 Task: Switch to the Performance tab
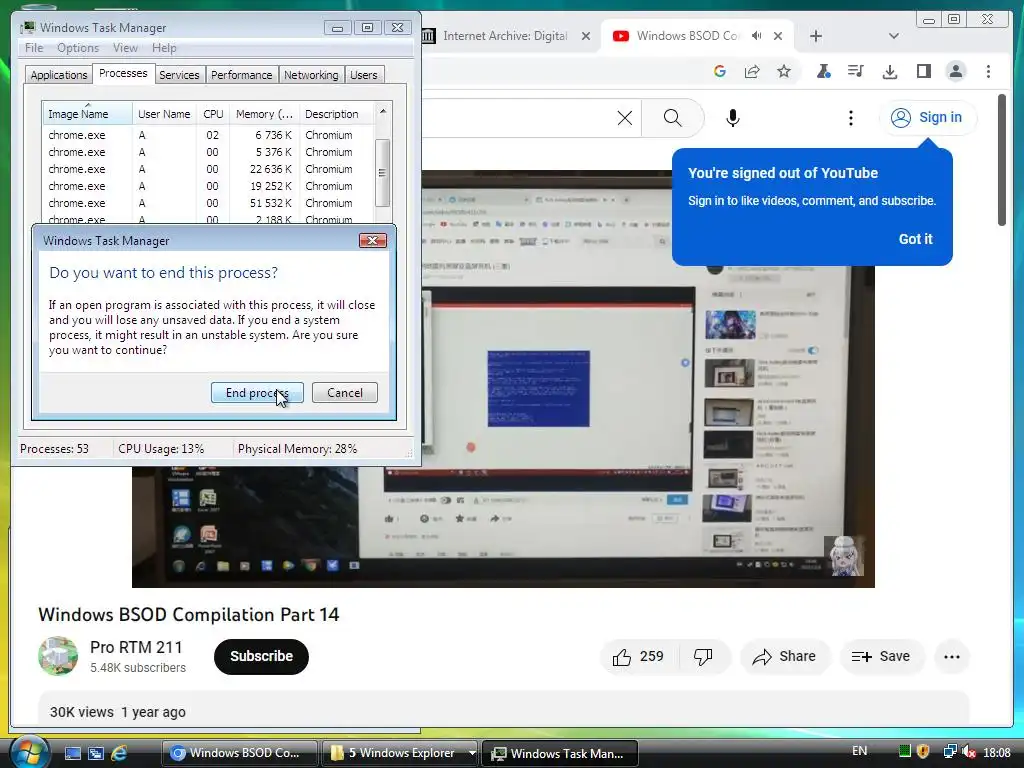point(242,75)
